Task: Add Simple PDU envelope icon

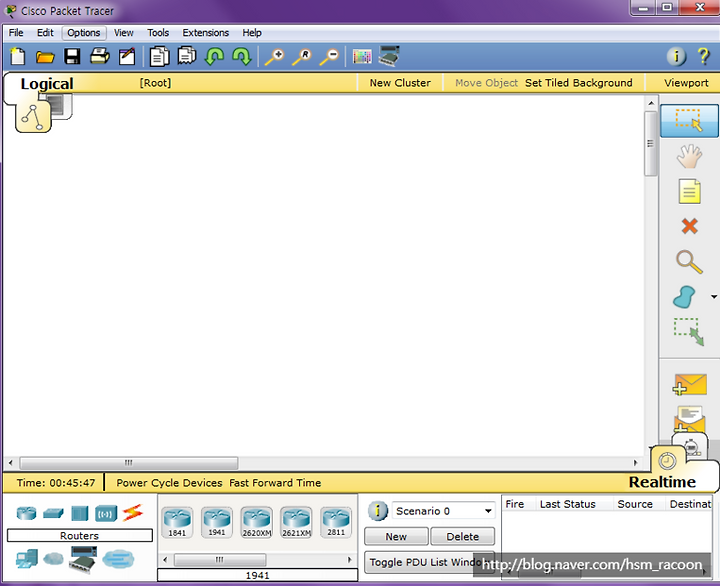Action: tap(690, 384)
